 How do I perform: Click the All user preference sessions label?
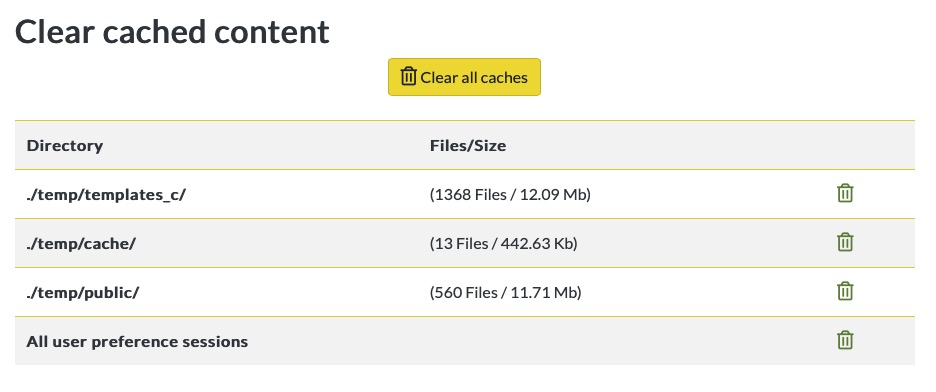[x=137, y=342]
